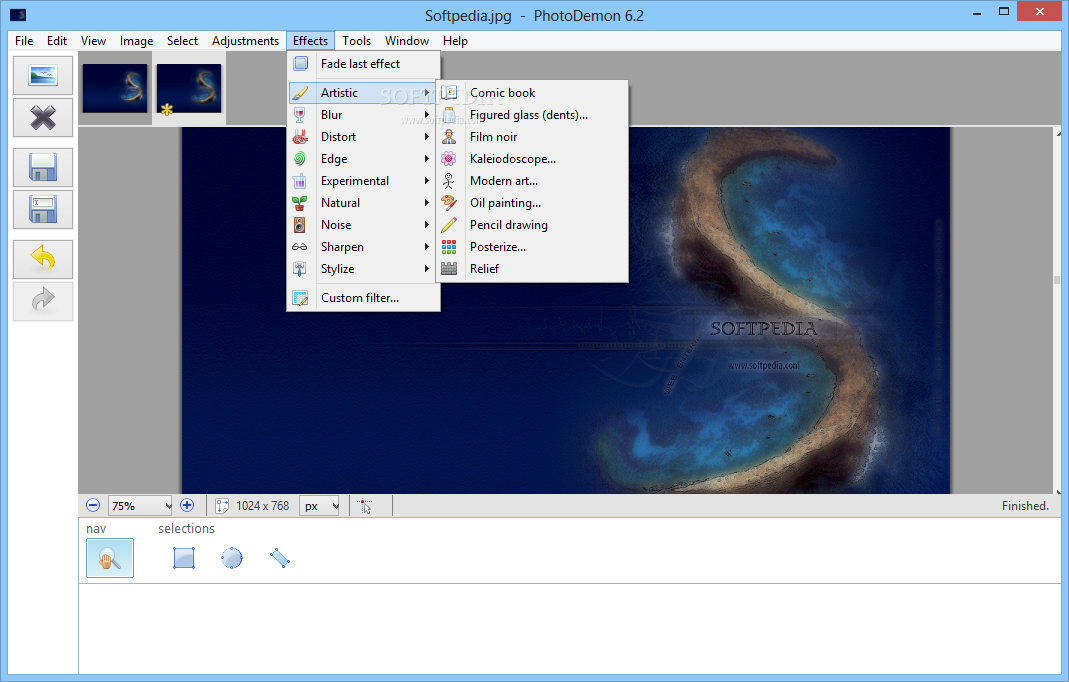Image resolution: width=1069 pixels, height=682 pixels.
Task: Expand the Edge submenu
Action: (363, 159)
